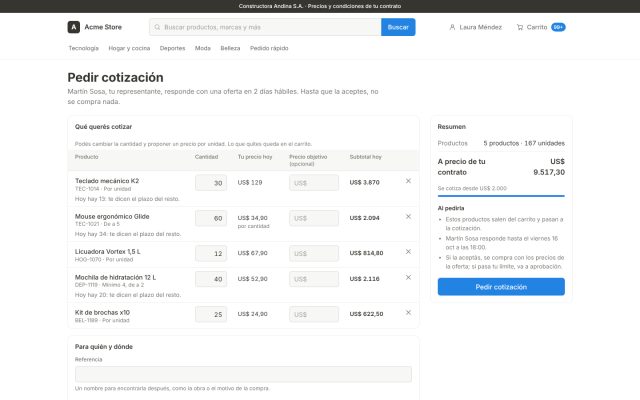Viewport: 640px width, 400px height.
Task: Open the Belleza category
Action: click(230, 48)
